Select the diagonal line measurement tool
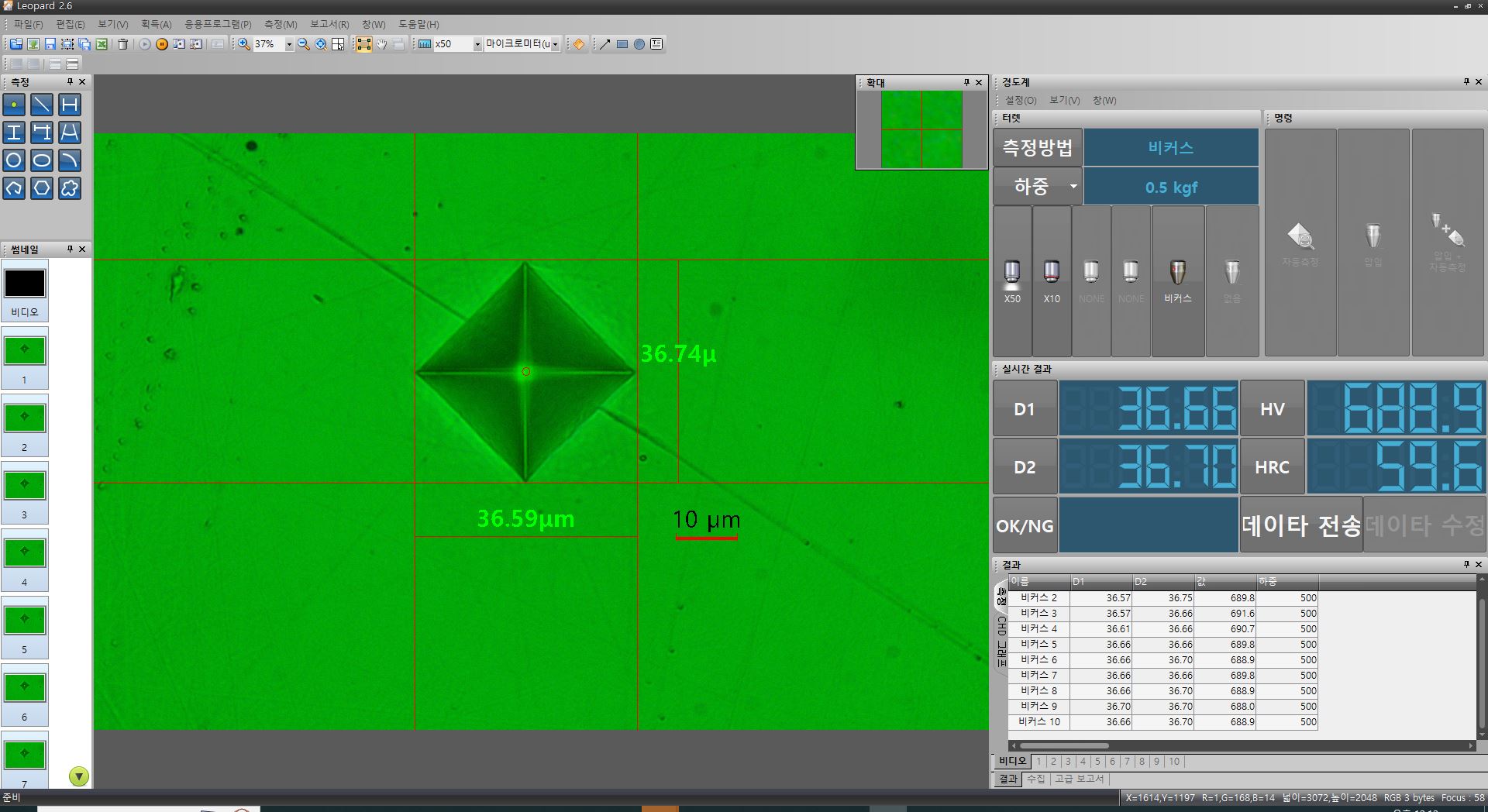This screenshot has width=1488, height=812. (42, 105)
